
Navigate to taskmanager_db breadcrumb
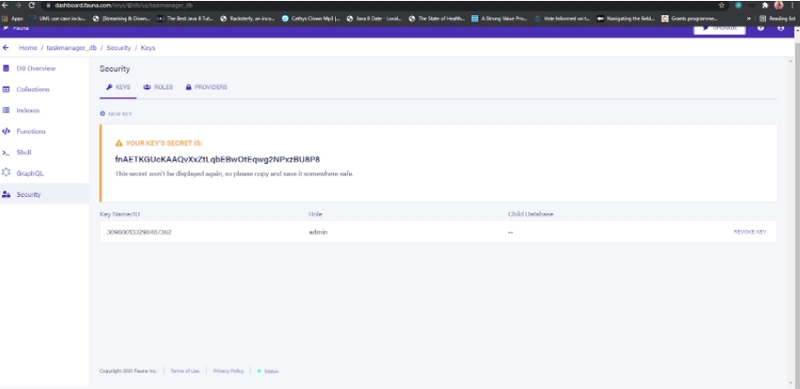tap(71, 47)
